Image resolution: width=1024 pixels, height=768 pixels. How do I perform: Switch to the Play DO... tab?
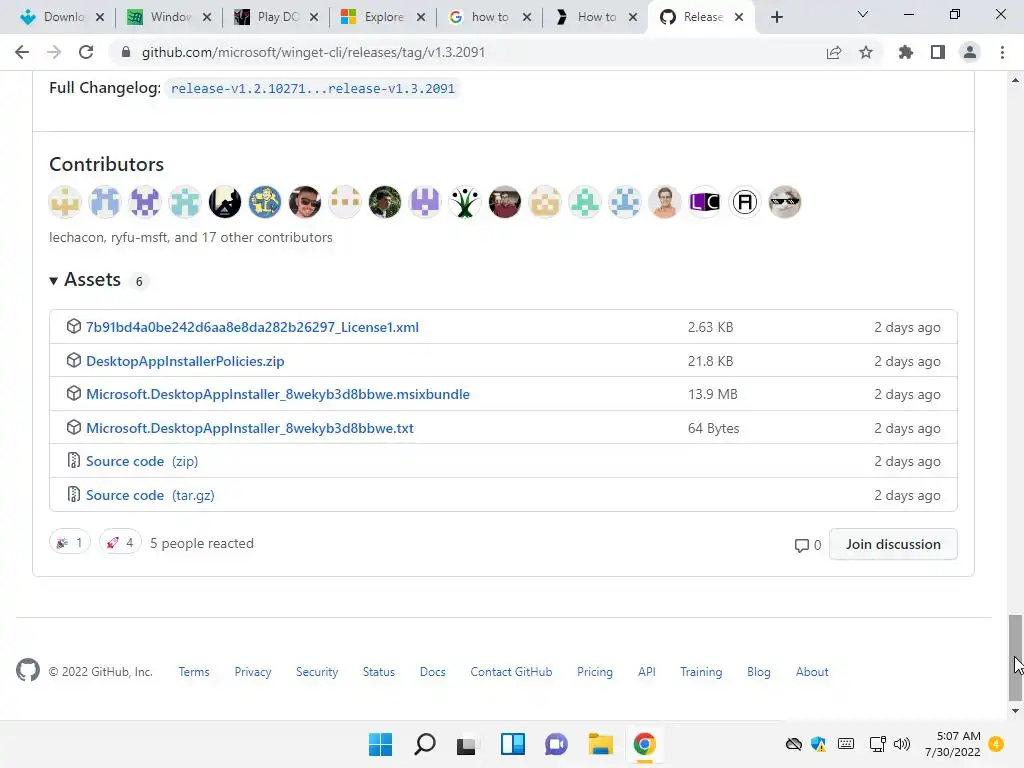(x=268, y=17)
